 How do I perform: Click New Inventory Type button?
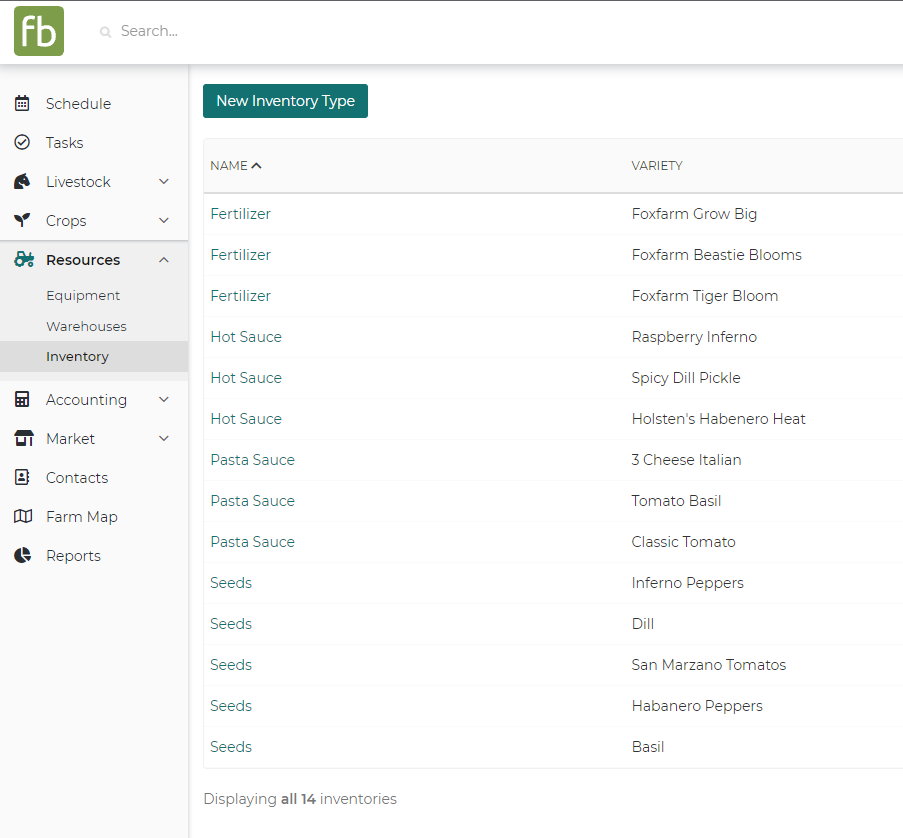pyautogui.click(x=285, y=101)
